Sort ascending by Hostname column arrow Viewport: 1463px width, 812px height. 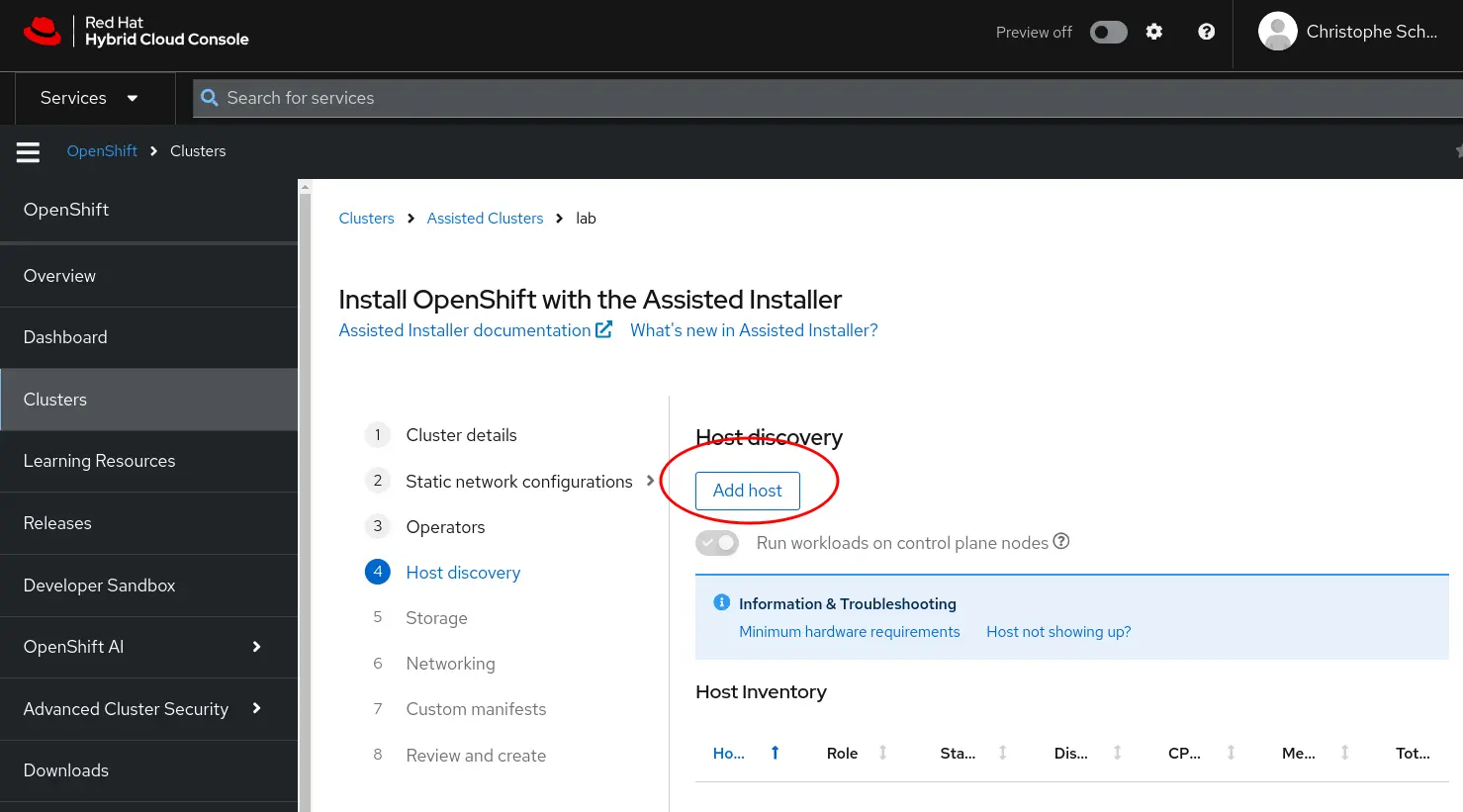point(776,753)
